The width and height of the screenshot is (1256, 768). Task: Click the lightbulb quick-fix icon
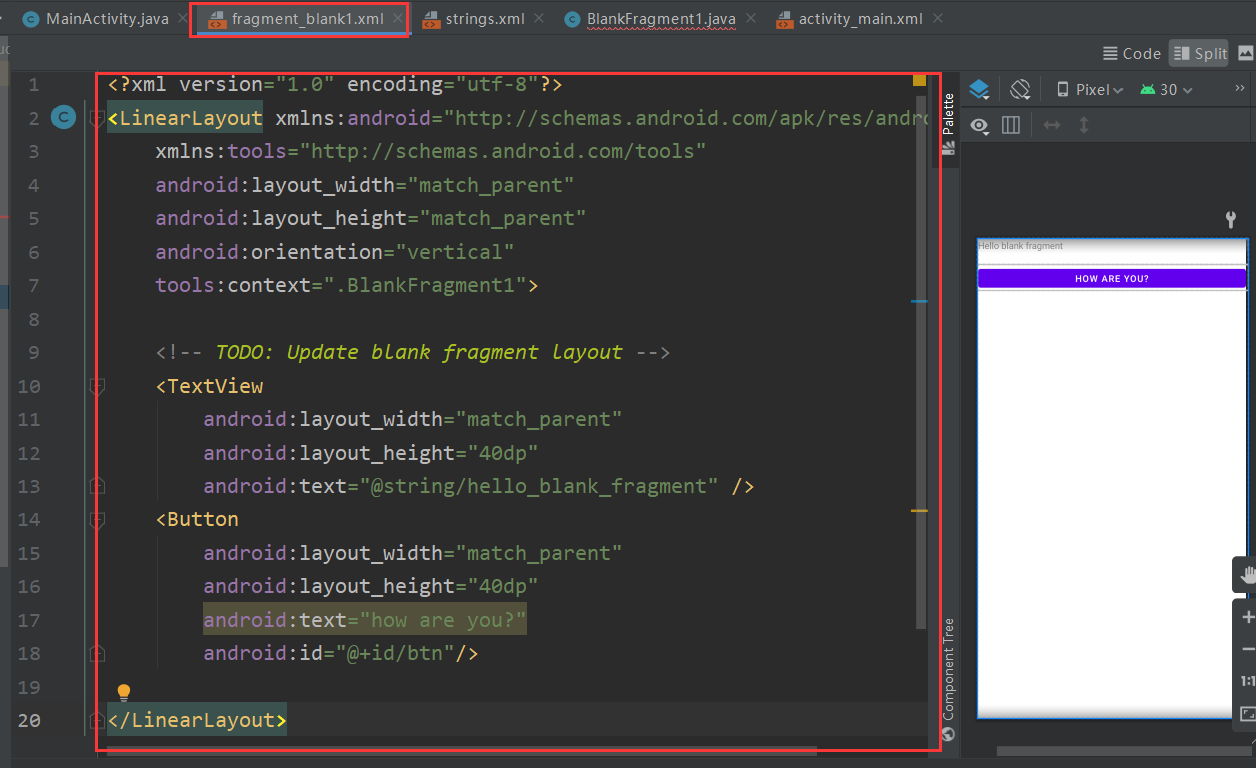(x=124, y=692)
